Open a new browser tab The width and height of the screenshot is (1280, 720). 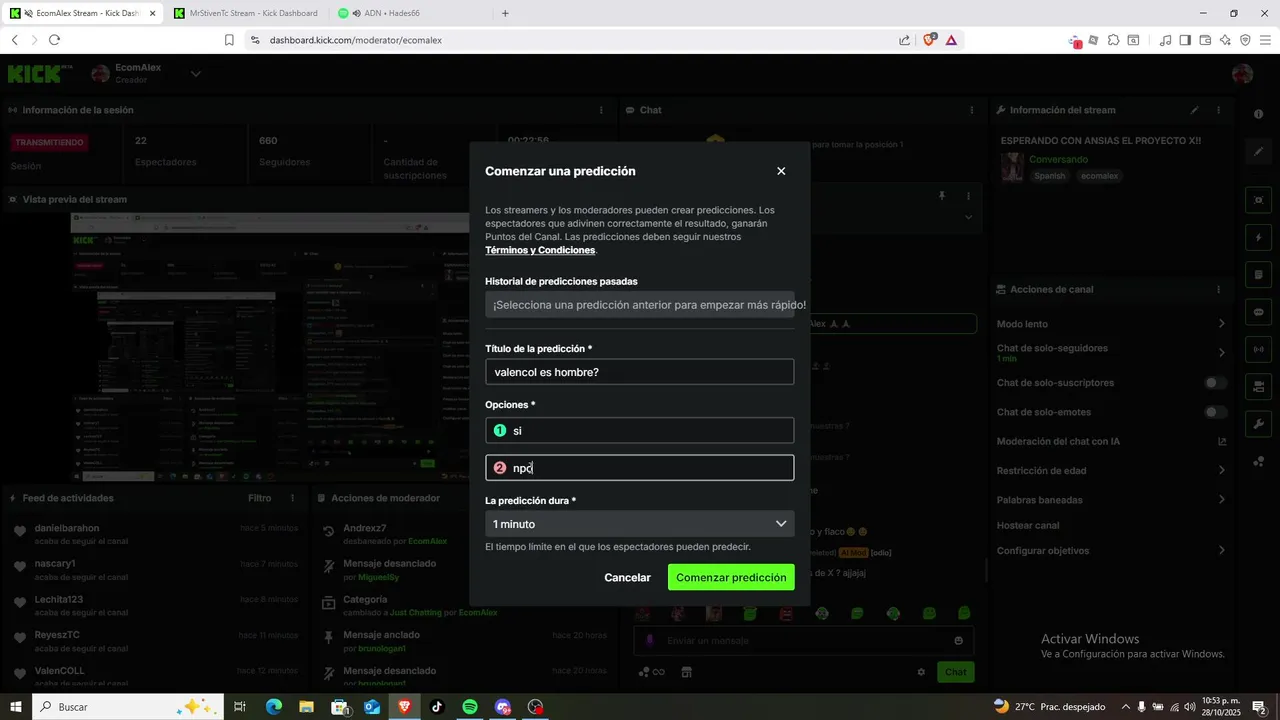coord(505,13)
